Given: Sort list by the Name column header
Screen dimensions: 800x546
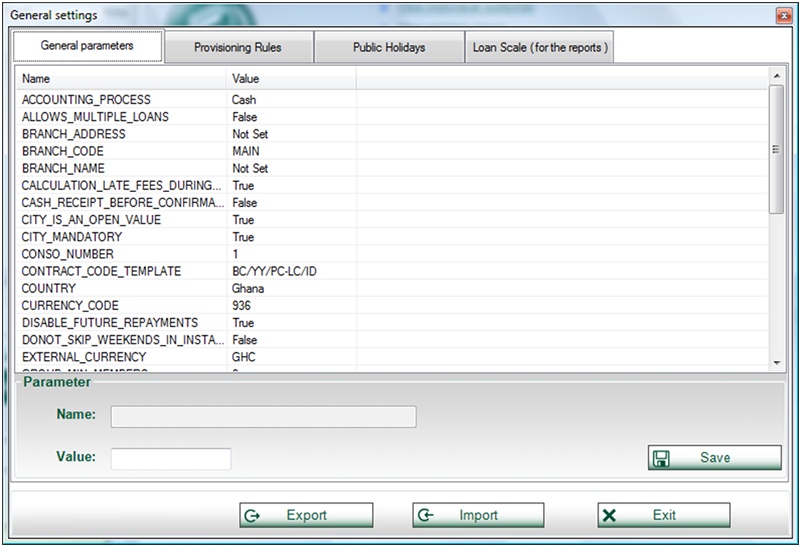Looking at the screenshot, I should point(120,78).
